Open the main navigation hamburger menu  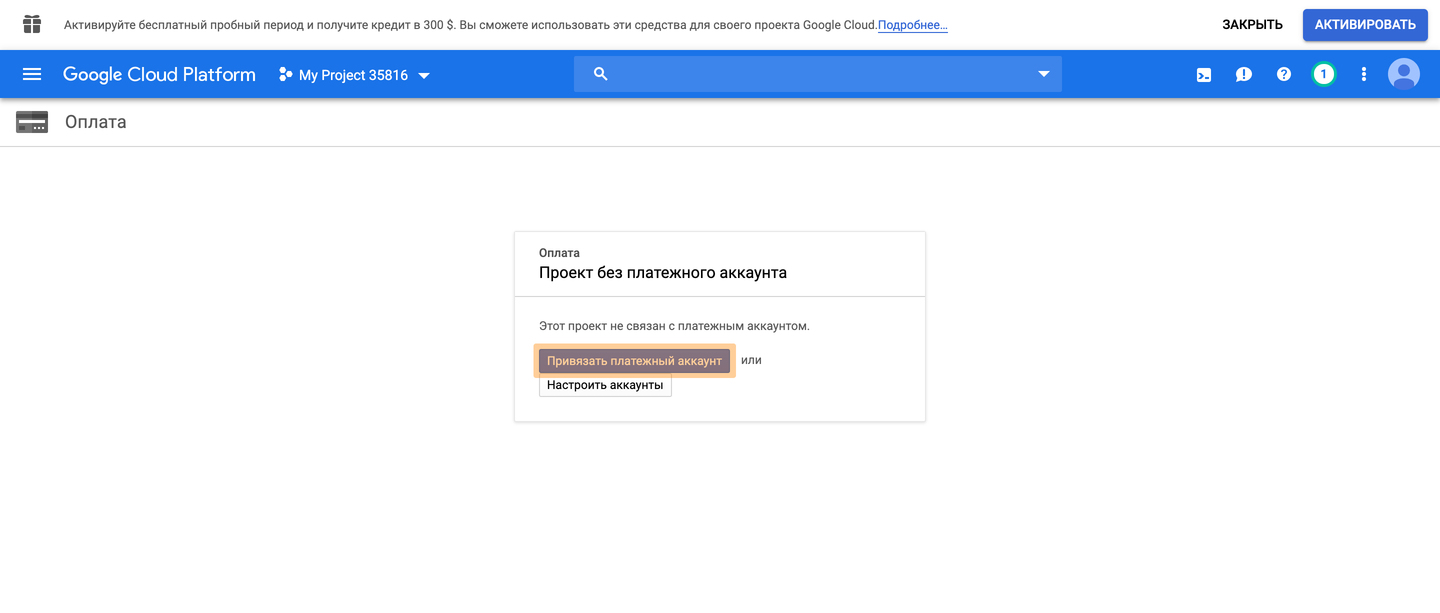tap(32, 74)
